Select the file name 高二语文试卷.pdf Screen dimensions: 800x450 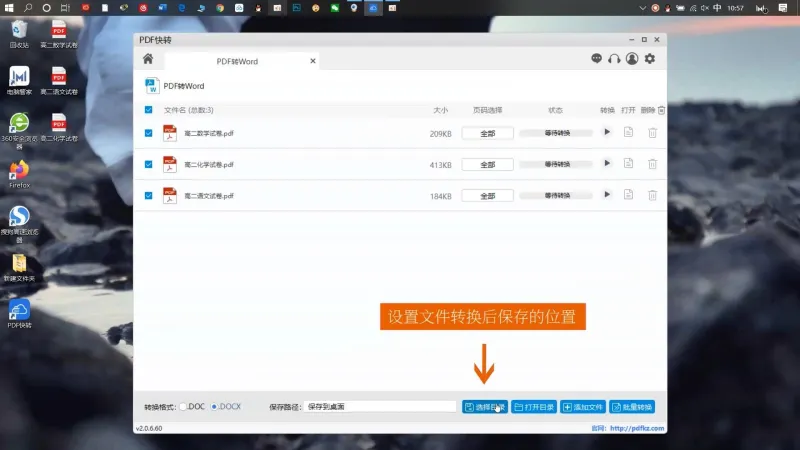[209, 195]
